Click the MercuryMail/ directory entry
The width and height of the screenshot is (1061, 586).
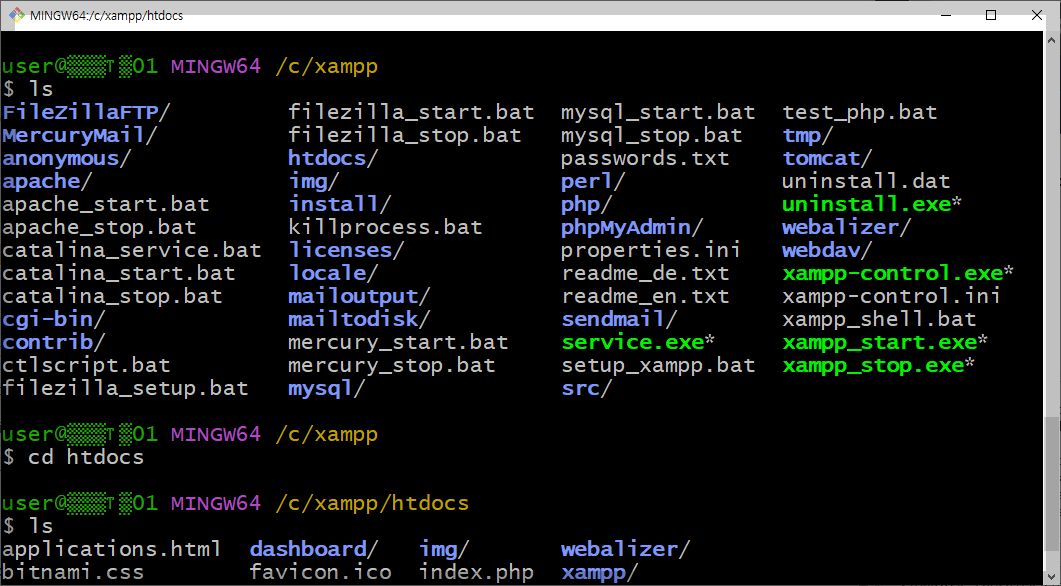79,135
